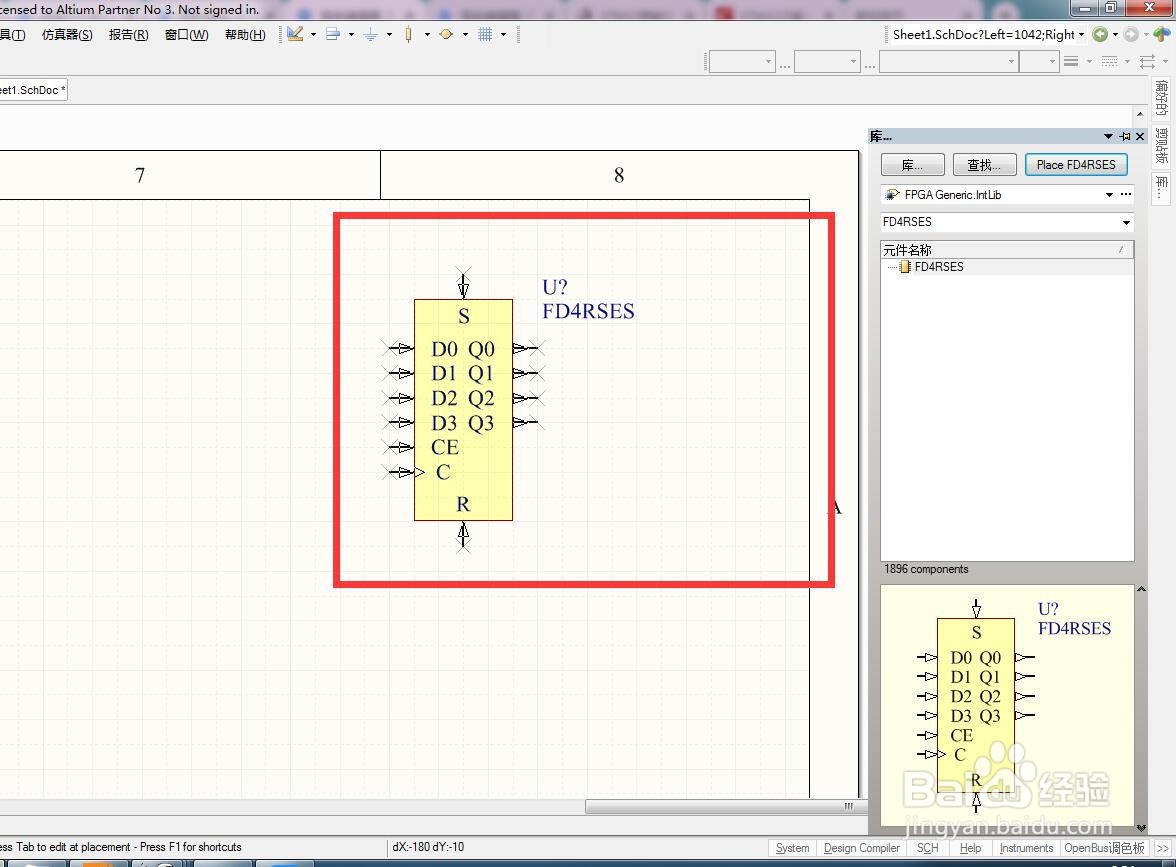Click the simulation sources icon
This screenshot has width=1176, height=867.
[x=446, y=34]
